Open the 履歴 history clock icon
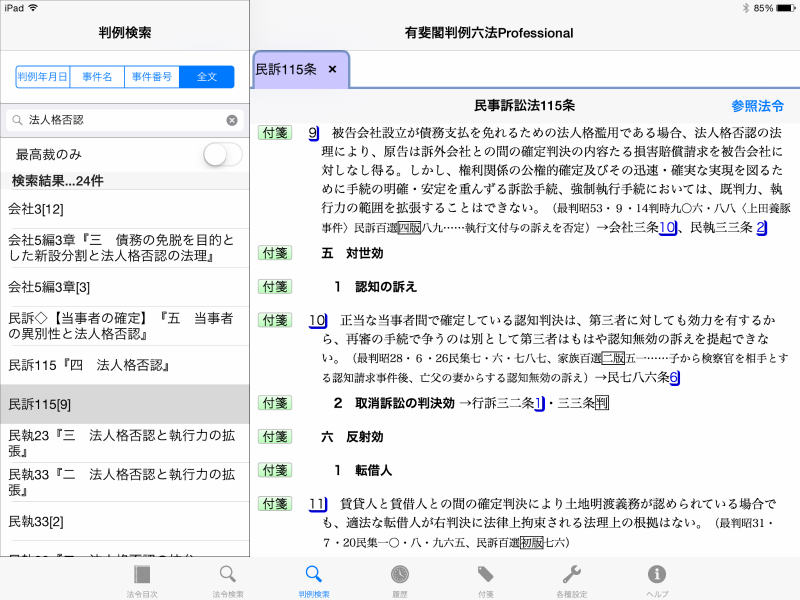Screen dimensions: 800x600 click(399, 575)
